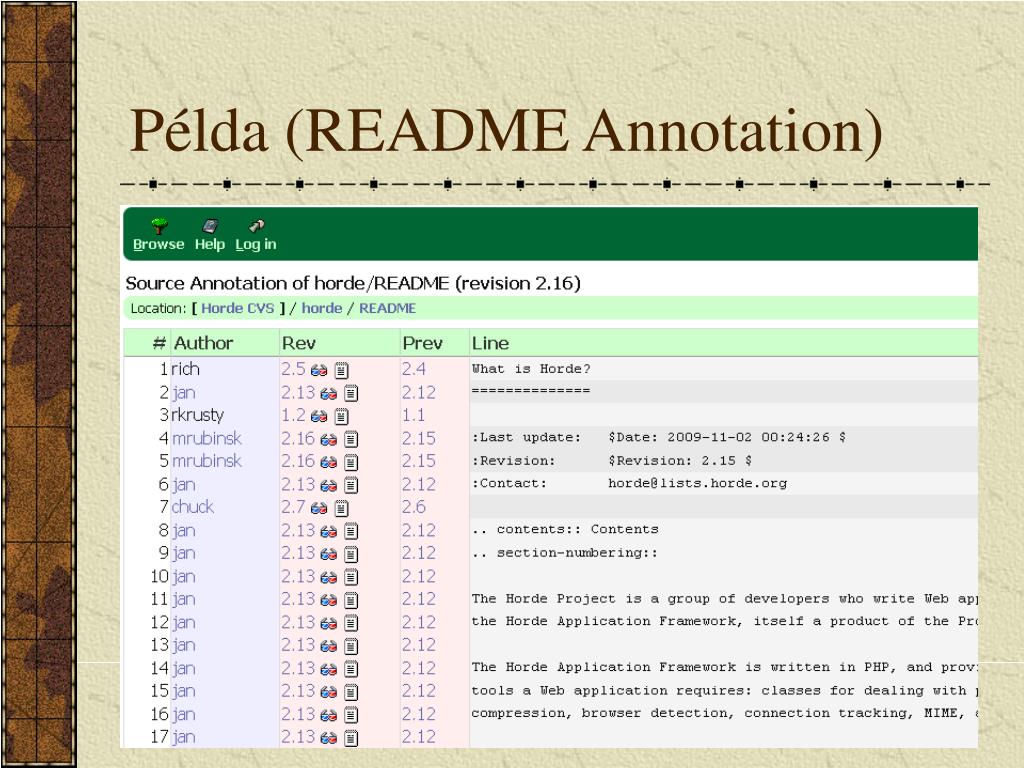
Task: Open previous revision 2.4 in row 1
Action: tap(414, 369)
